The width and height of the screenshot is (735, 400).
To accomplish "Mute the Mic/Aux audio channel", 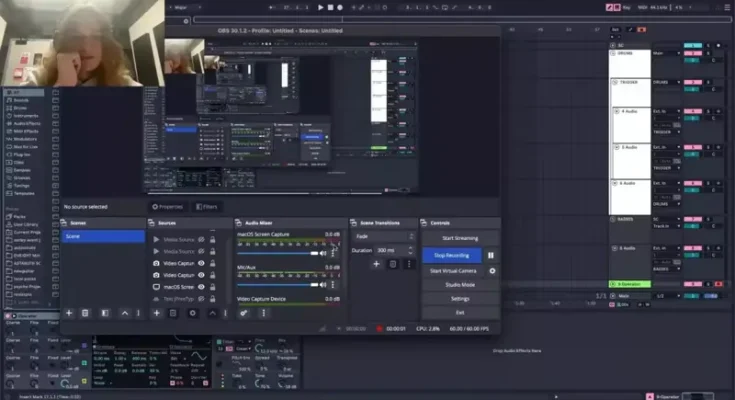I will tap(324, 283).
